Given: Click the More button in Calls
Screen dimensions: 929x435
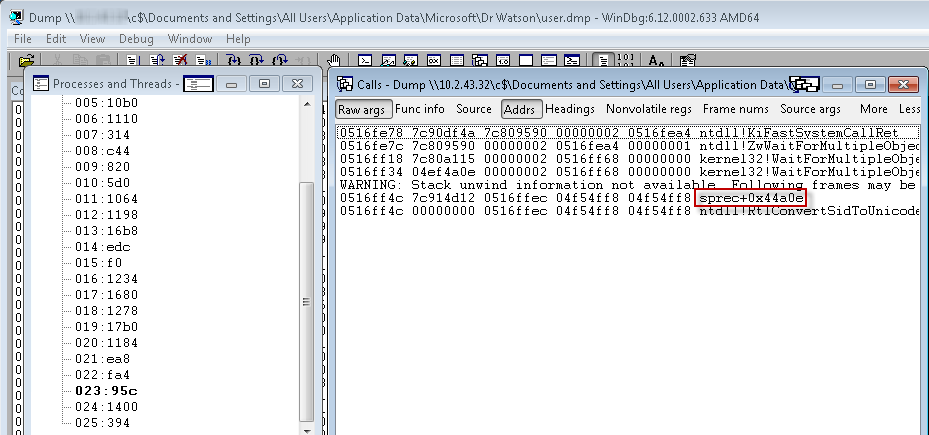Looking at the screenshot, I should (873, 109).
